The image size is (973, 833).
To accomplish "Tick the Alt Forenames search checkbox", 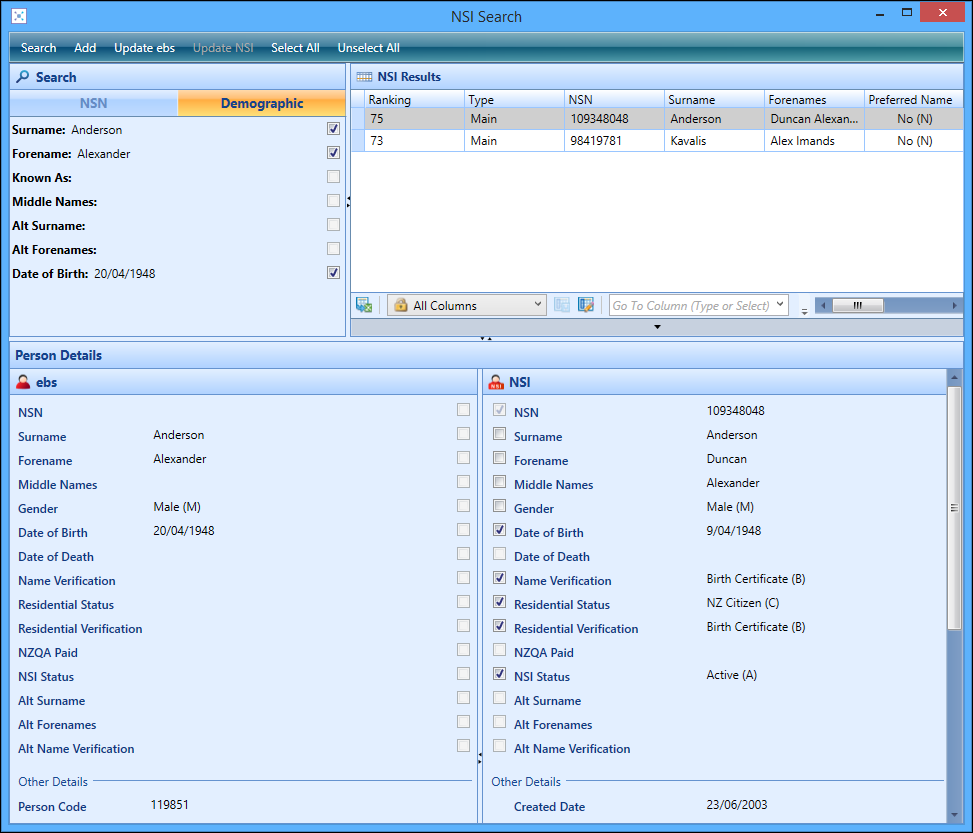I will pyautogui.click(x=334, y=248).
